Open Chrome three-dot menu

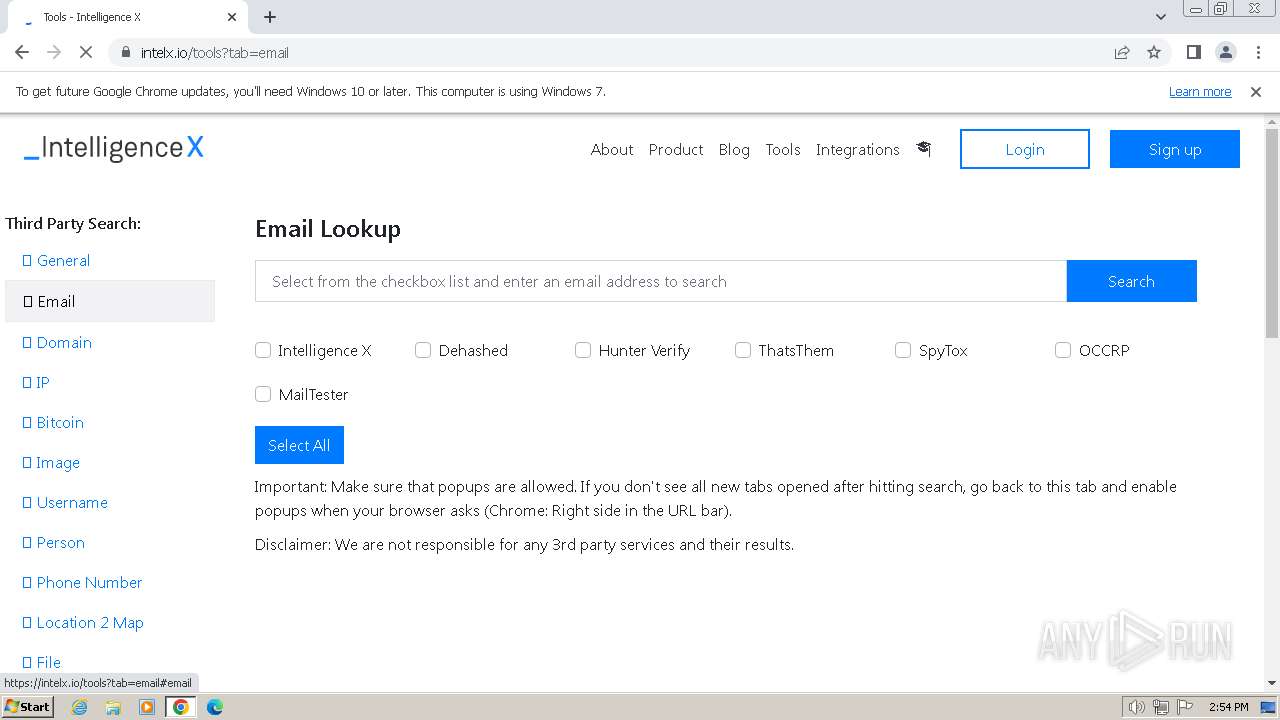(x=1258, y=52)
